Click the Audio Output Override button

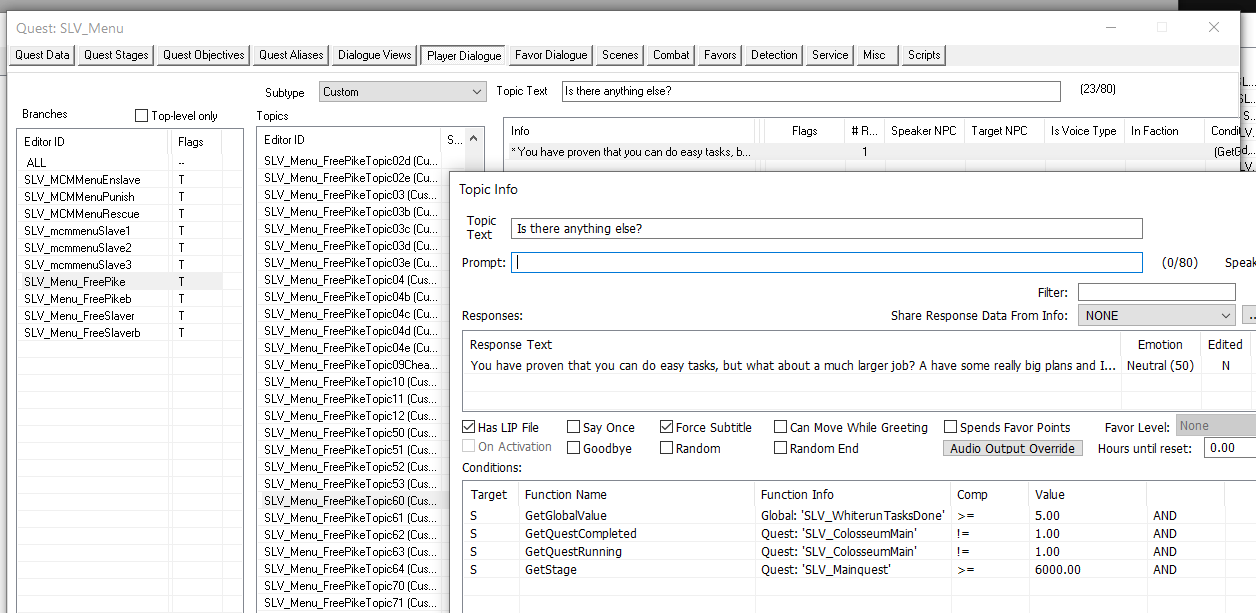[x=1012, y=448]
